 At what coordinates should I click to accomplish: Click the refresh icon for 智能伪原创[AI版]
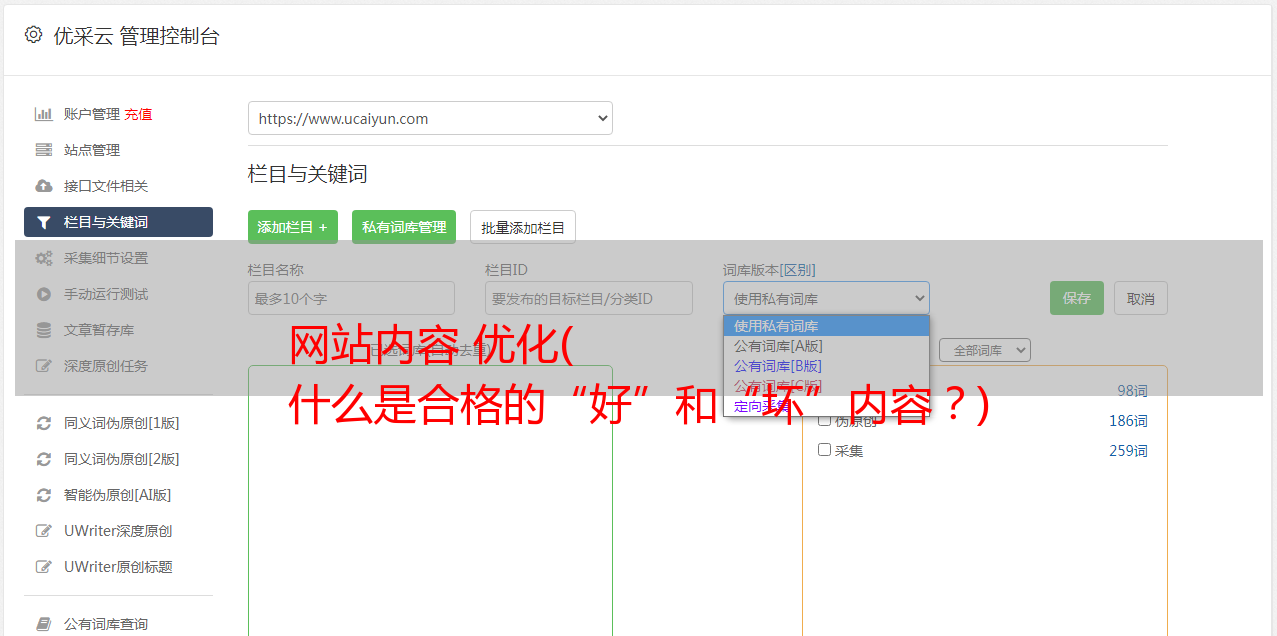(44, 495)
